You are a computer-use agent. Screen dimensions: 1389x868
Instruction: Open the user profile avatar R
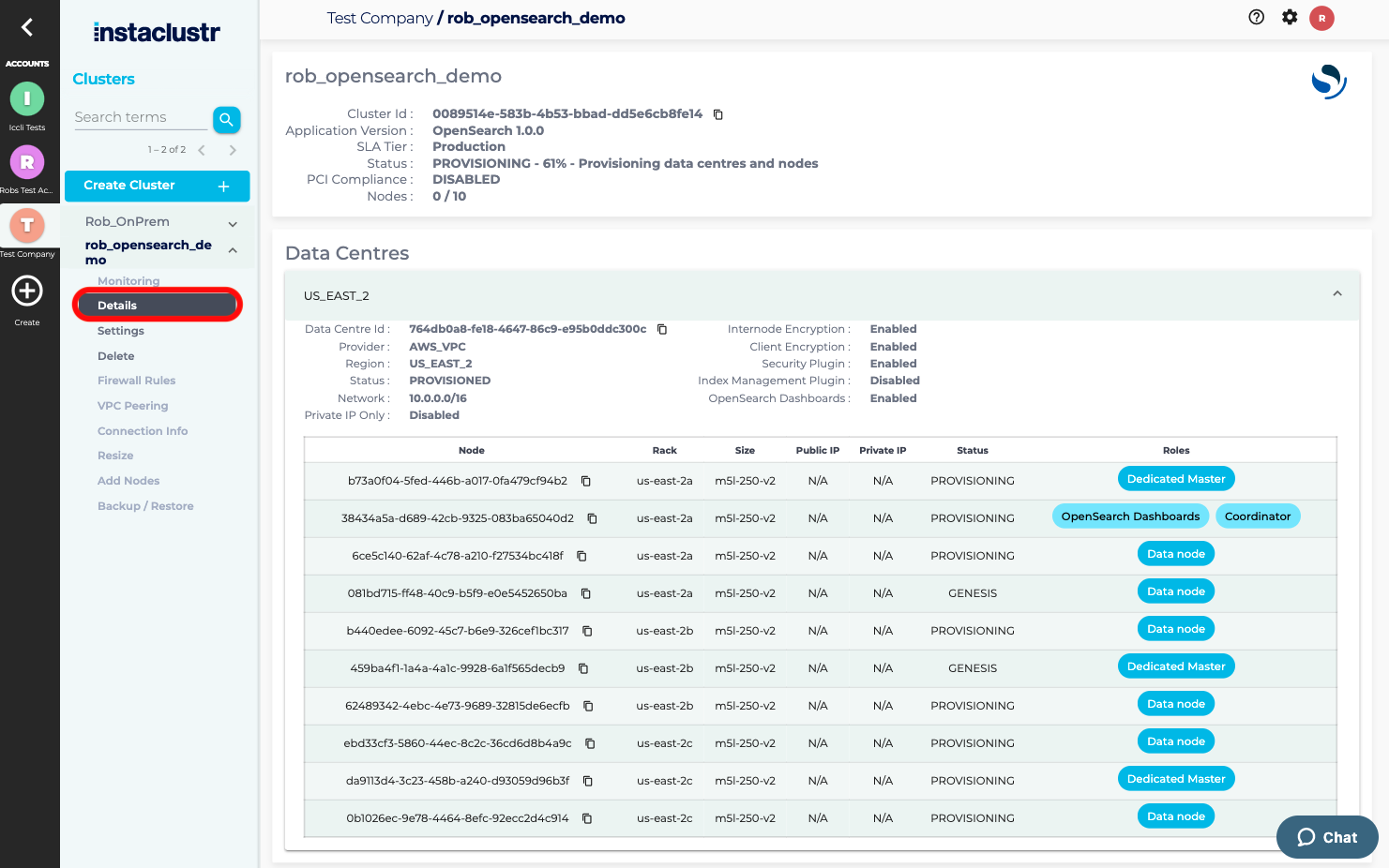coord(1321,18)
